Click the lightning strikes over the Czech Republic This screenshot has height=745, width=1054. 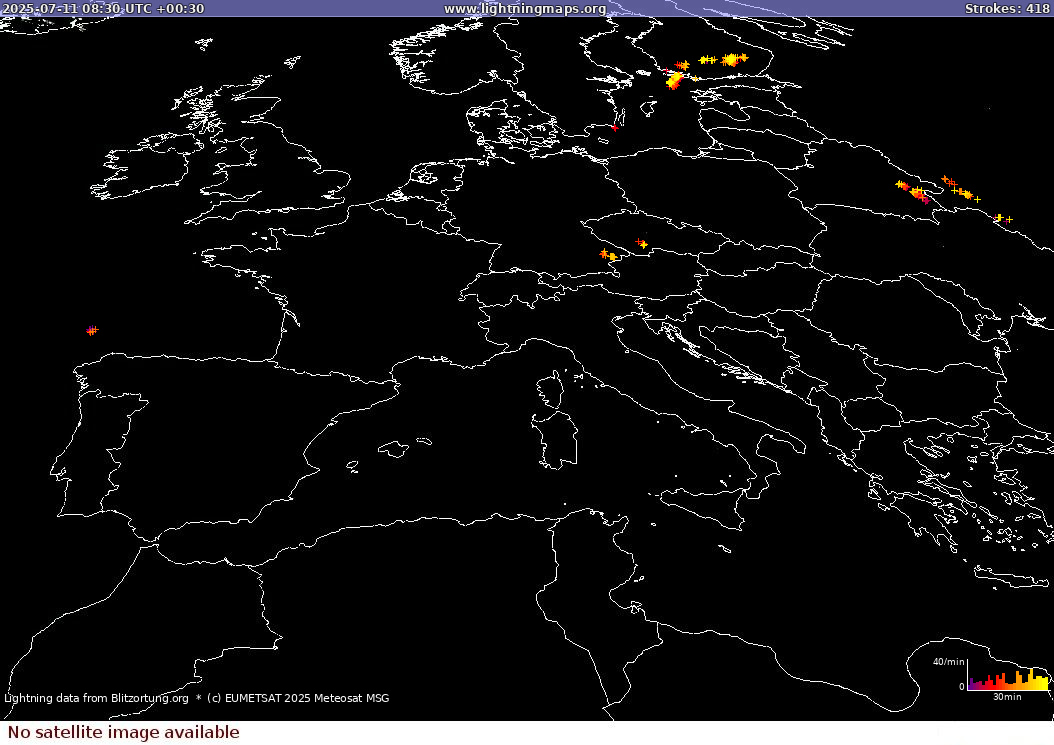[641, 243]
